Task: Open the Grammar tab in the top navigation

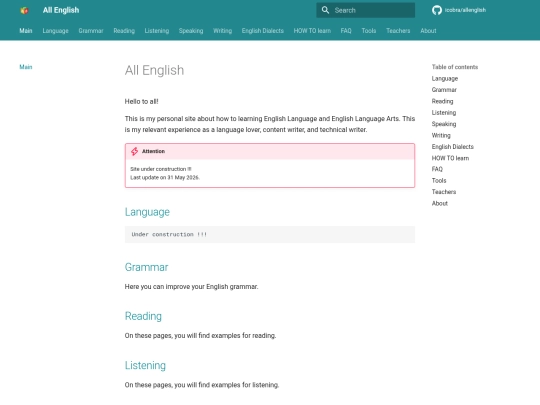Action: [x=91, y=31]
